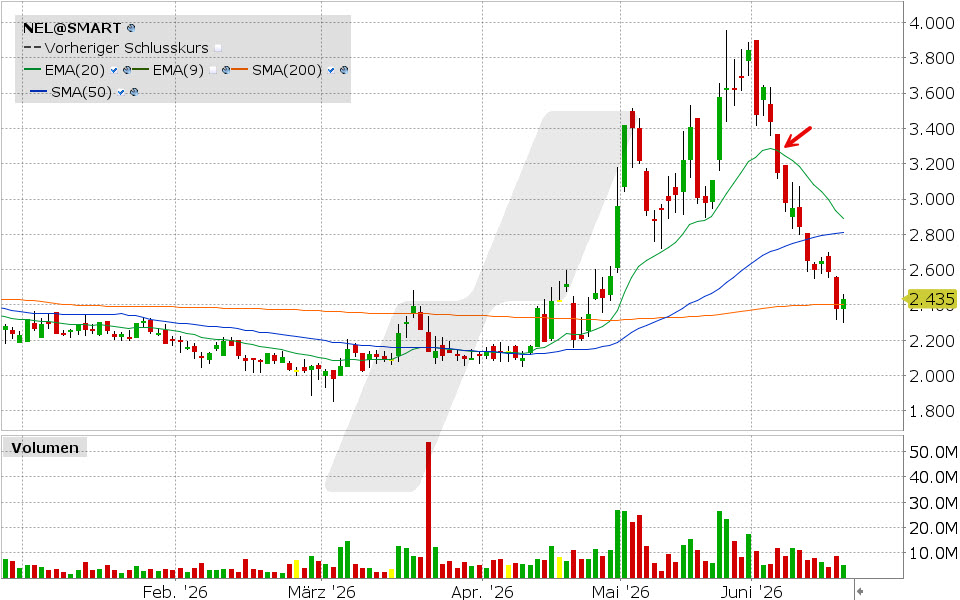The image size is (960, 600).
Task: Uncheck the SMA(50) visibility checkbox
Action: tap(121, 92)
